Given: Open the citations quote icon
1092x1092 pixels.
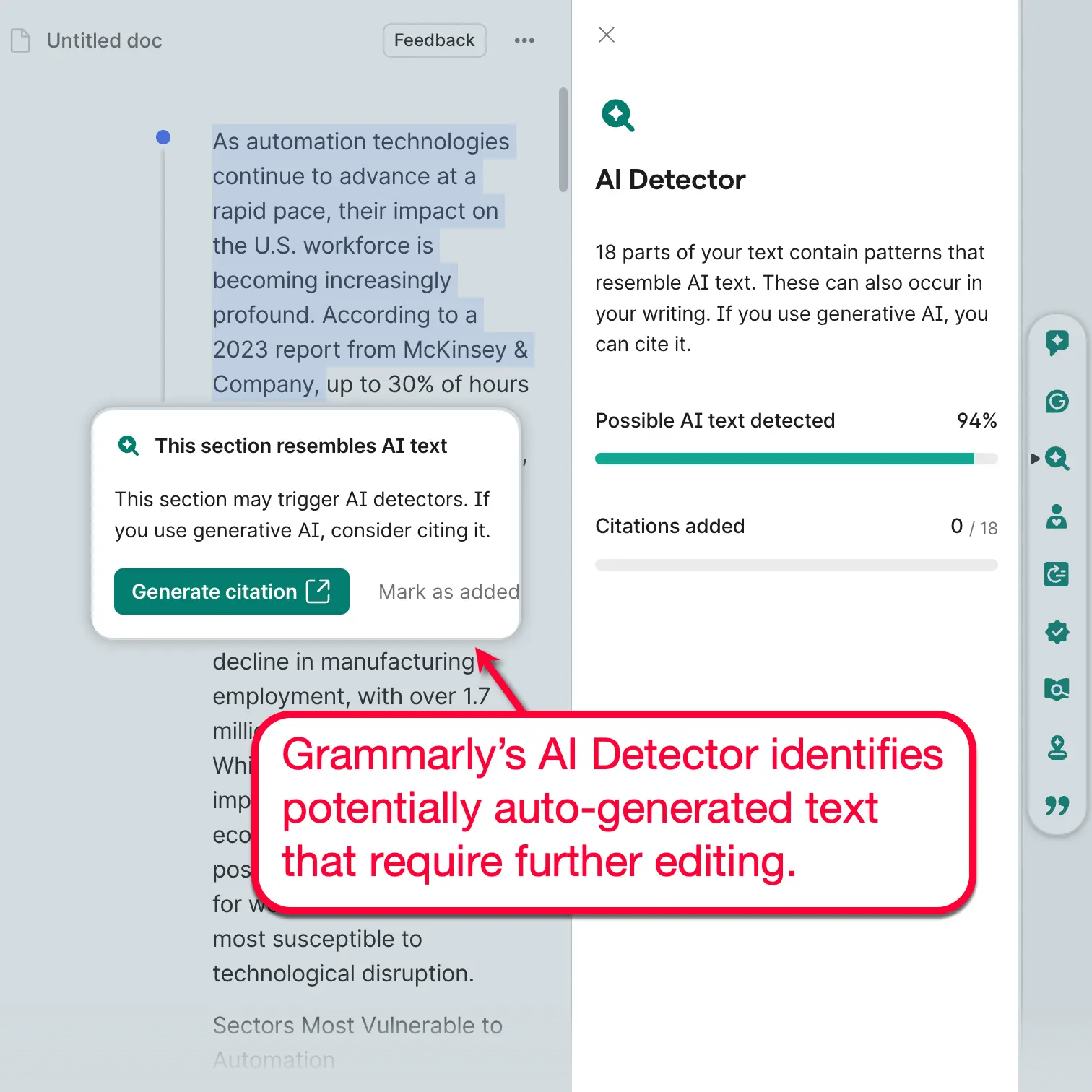Looking at the screenshot, I should click(x=1057, y=806).
